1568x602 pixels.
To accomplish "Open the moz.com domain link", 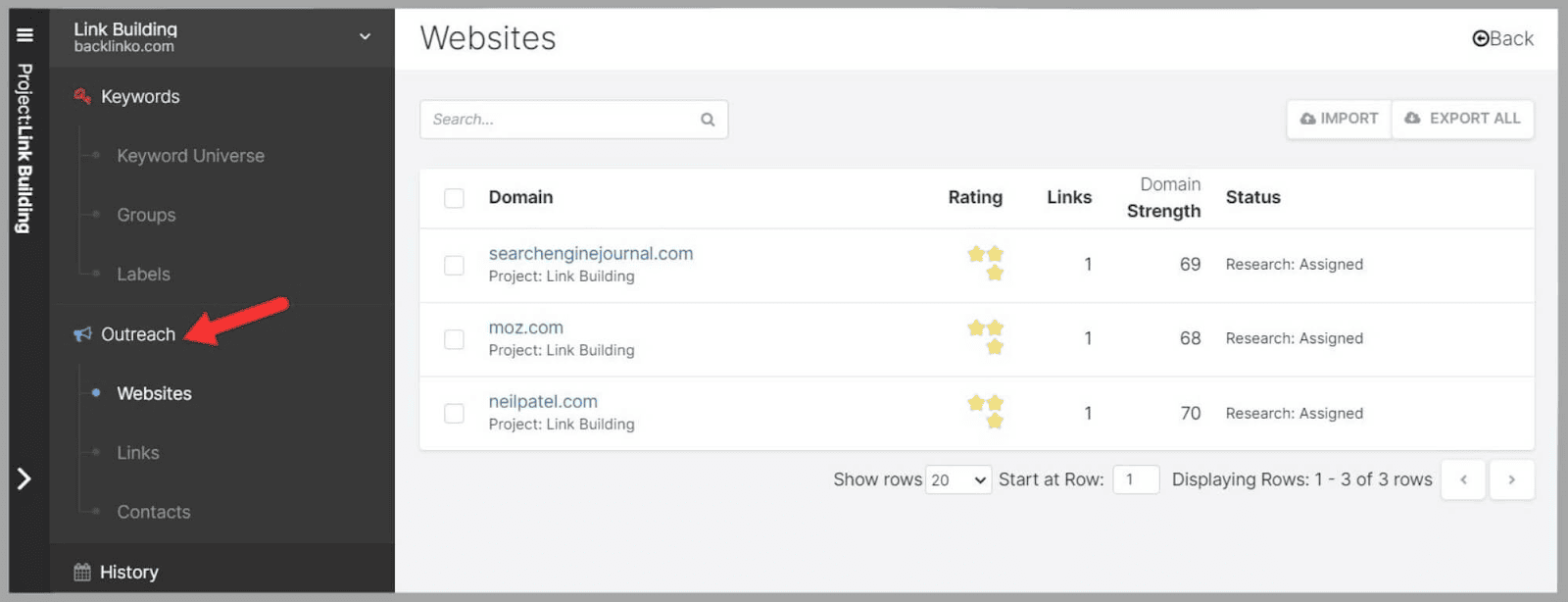I will click(x=526, y=327).
